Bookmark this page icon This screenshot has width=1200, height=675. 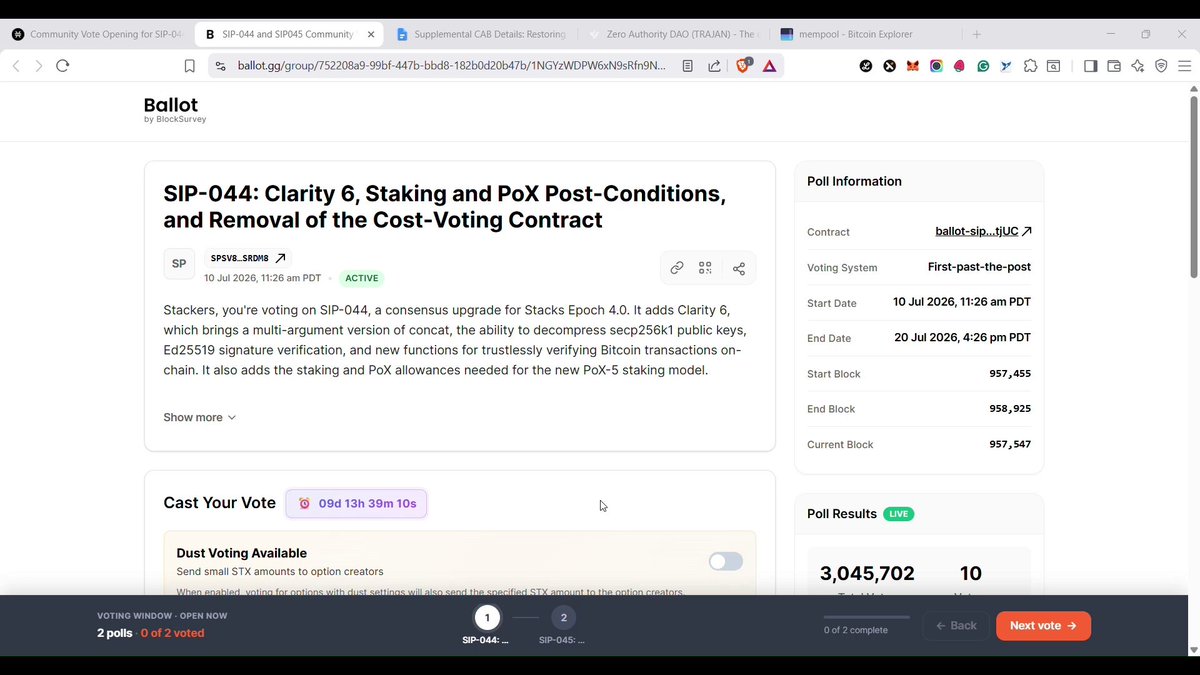(x=189, y=66)
